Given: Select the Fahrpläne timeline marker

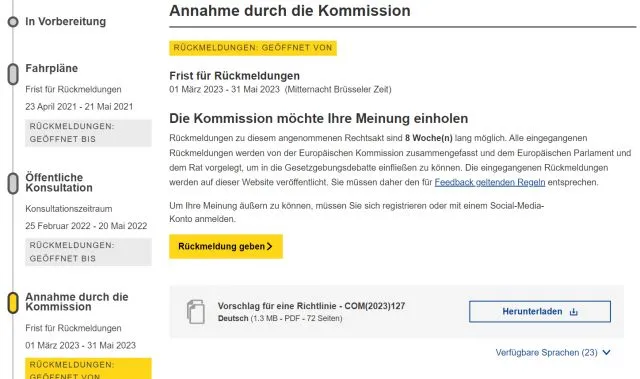Looking at the screenshot, I should (13, 74).
